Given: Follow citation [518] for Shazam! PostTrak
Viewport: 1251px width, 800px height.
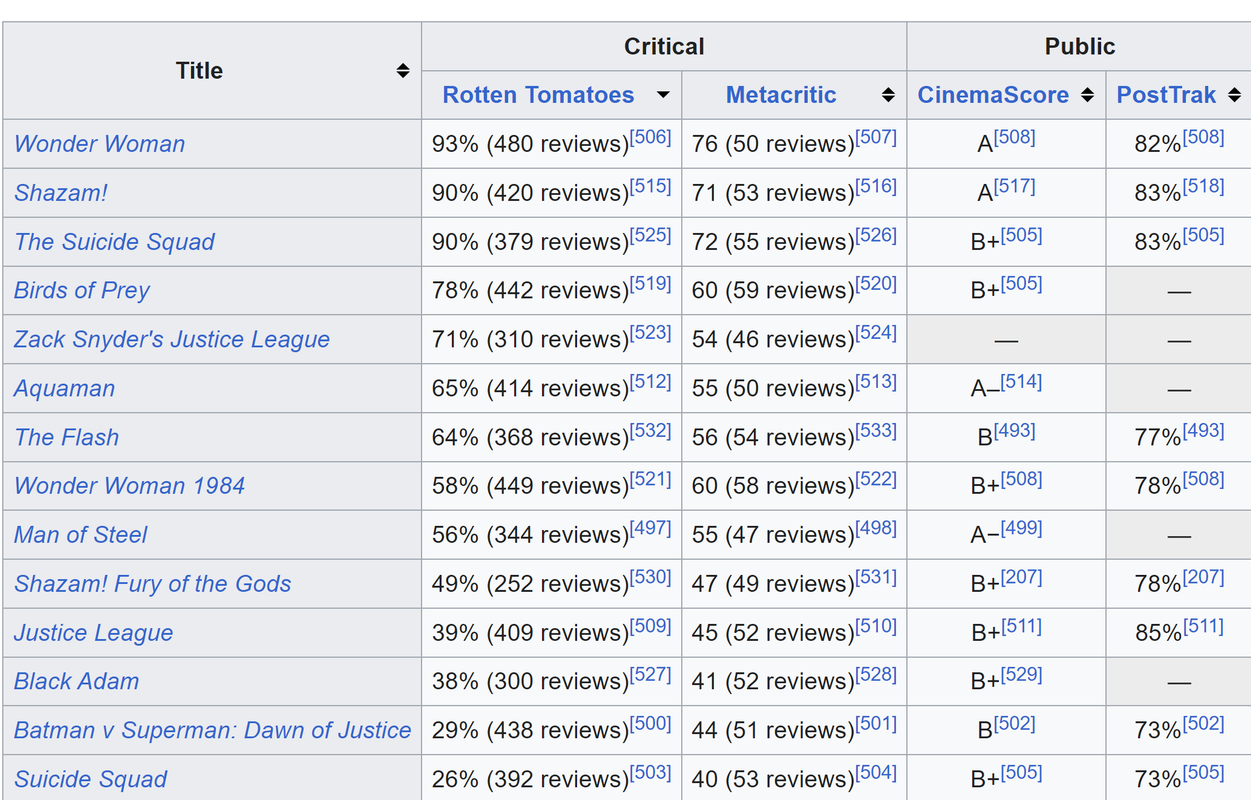Looking at the screenshot, I should pyautogui.click(x=1203, y=186).
